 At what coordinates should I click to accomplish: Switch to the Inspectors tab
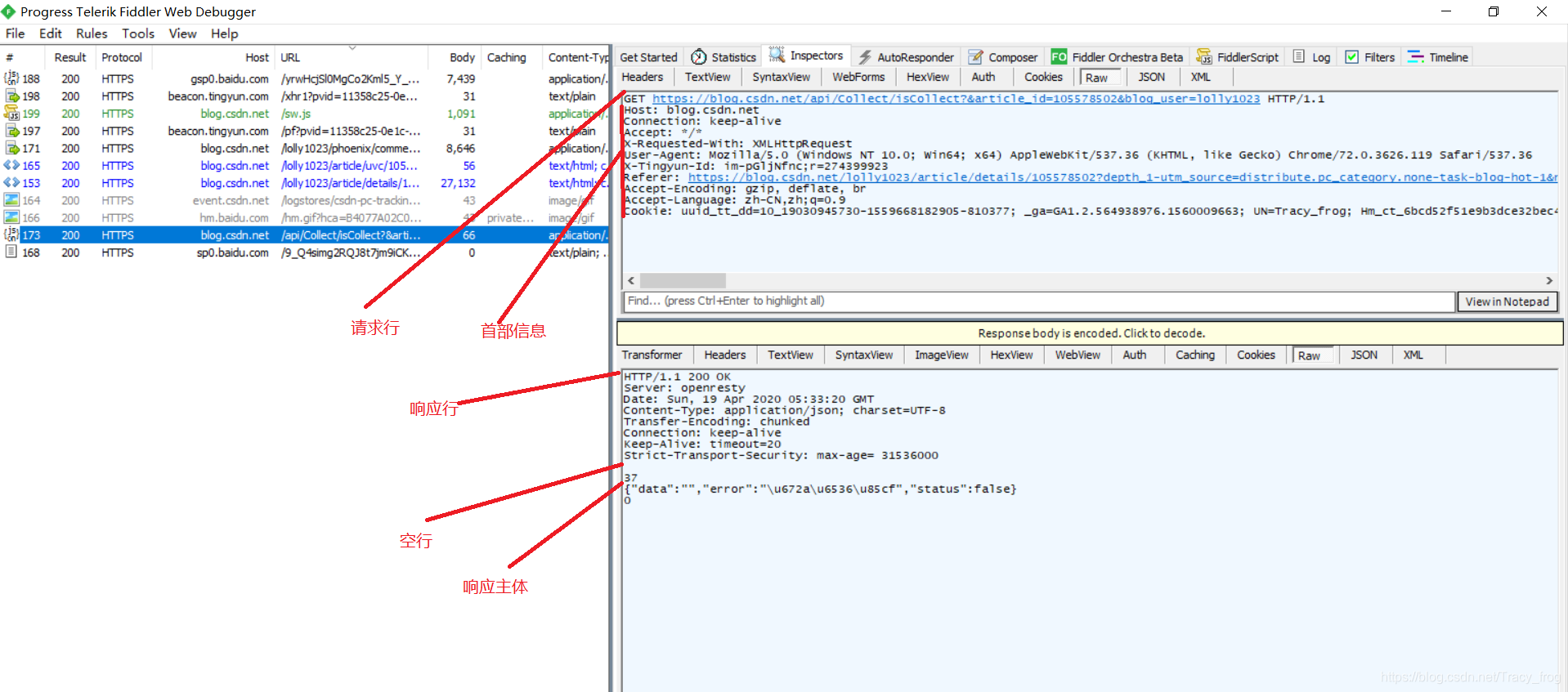point(806,56)
